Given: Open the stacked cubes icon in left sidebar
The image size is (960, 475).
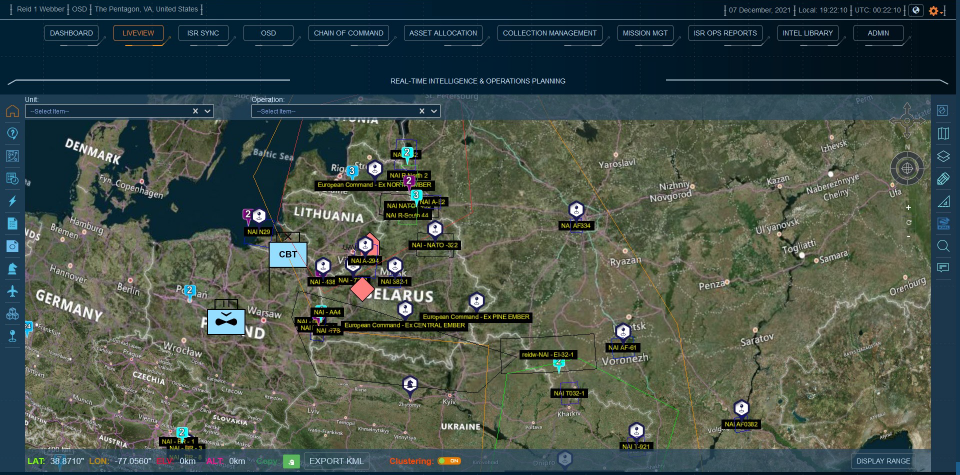Looking at the screenshot, I should (x=12, y=313).
